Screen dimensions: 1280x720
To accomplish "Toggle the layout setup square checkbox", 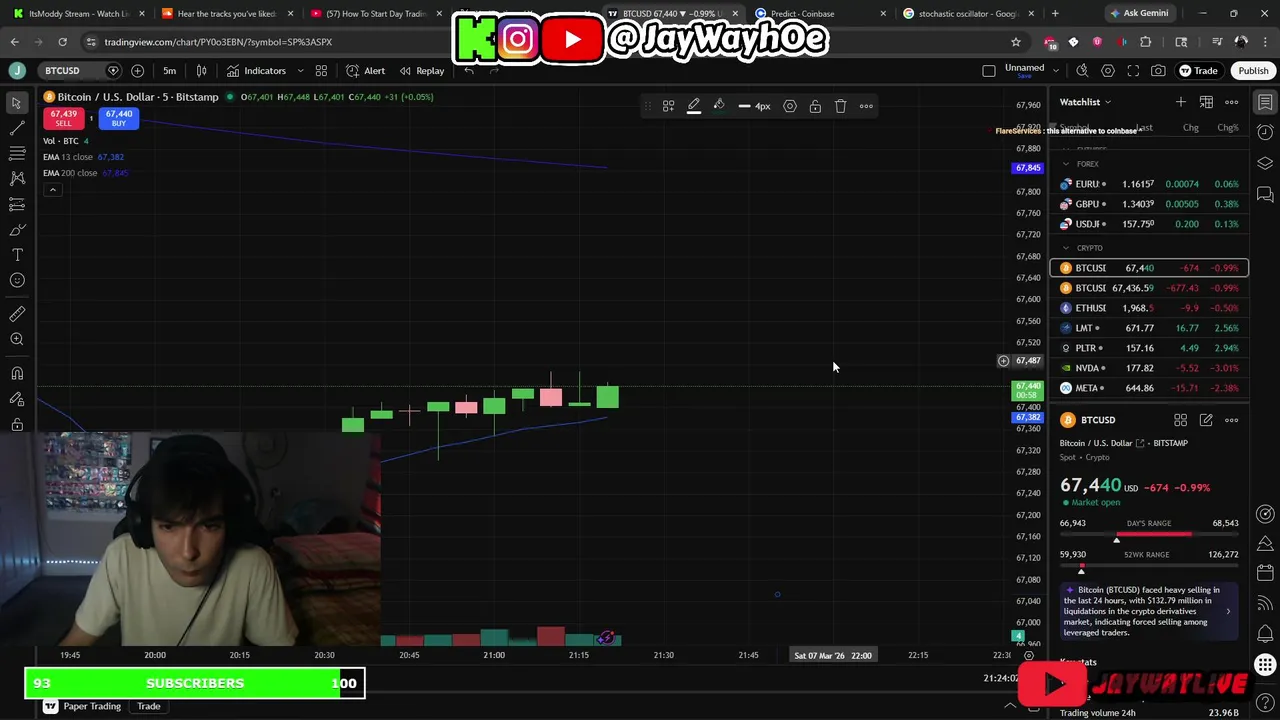I will (x=989, y=71).
